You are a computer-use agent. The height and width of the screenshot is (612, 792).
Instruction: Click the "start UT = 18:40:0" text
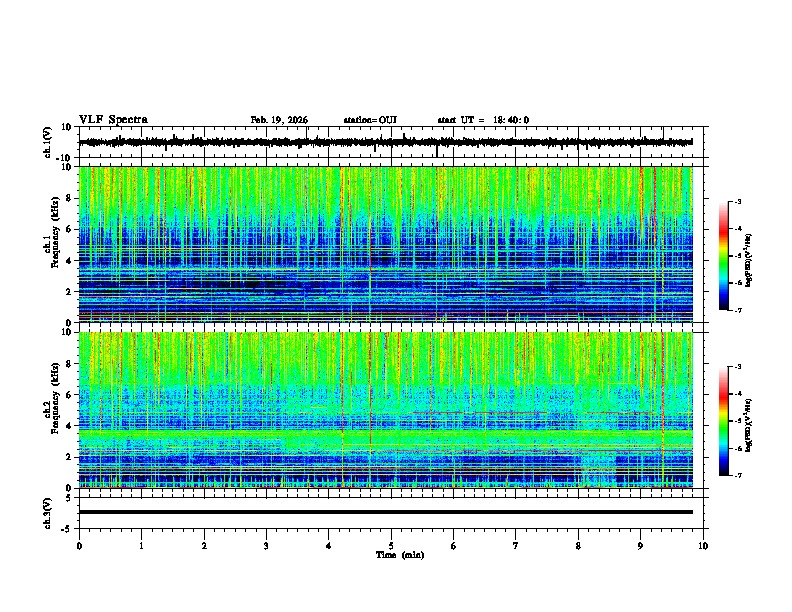(483, 120)
